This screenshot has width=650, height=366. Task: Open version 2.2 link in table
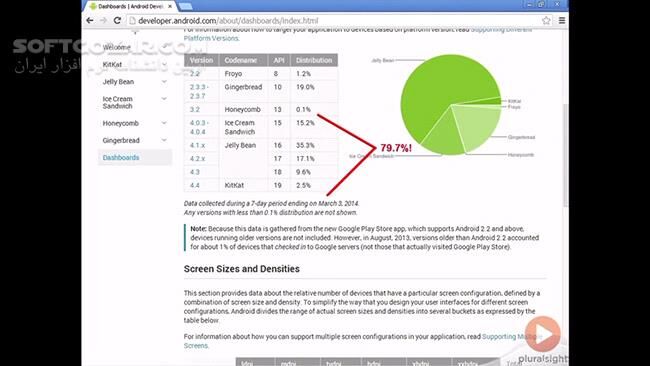coord(195,73)
